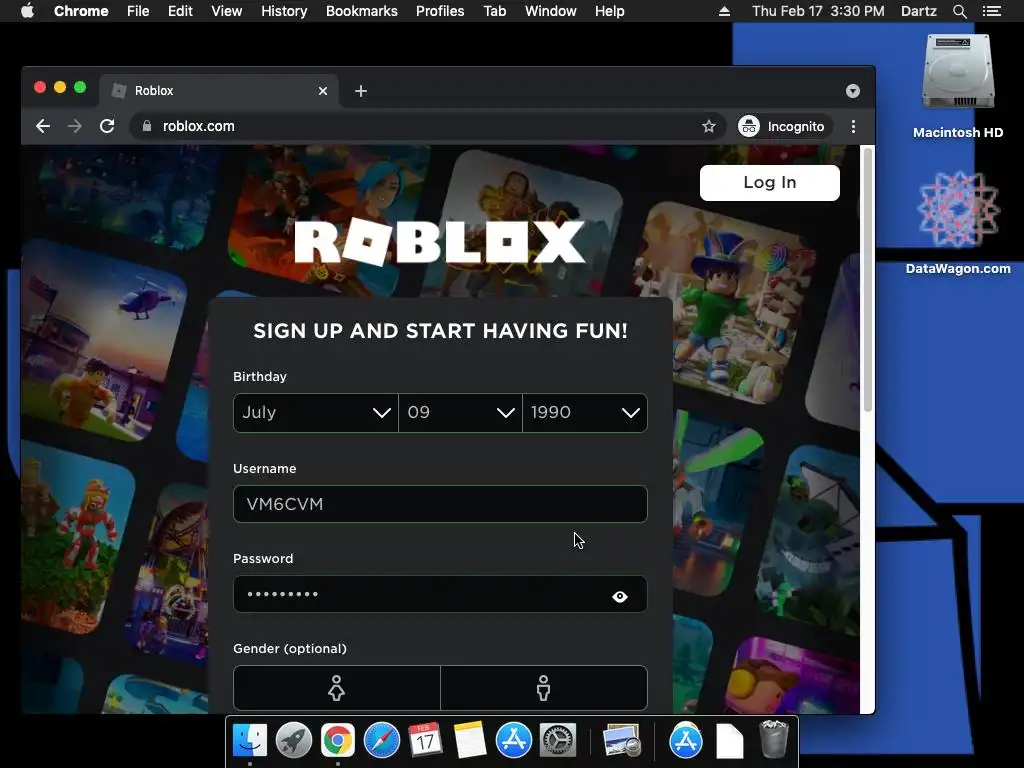Open the Bookmarks menu
Viewport: 1024px width, 768px height.
click(362, 11)
